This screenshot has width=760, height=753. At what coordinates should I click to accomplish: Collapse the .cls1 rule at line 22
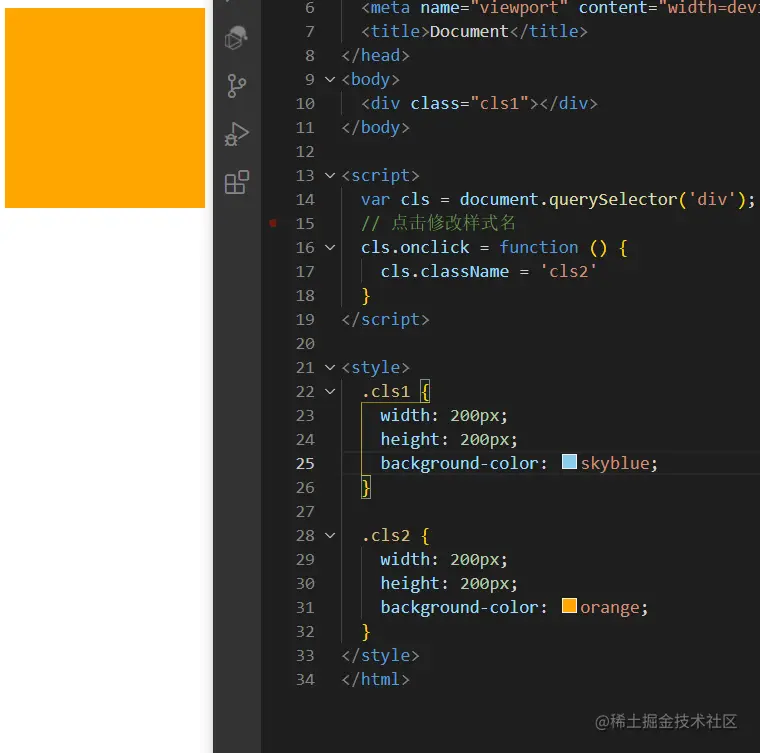tap(330, 391)
